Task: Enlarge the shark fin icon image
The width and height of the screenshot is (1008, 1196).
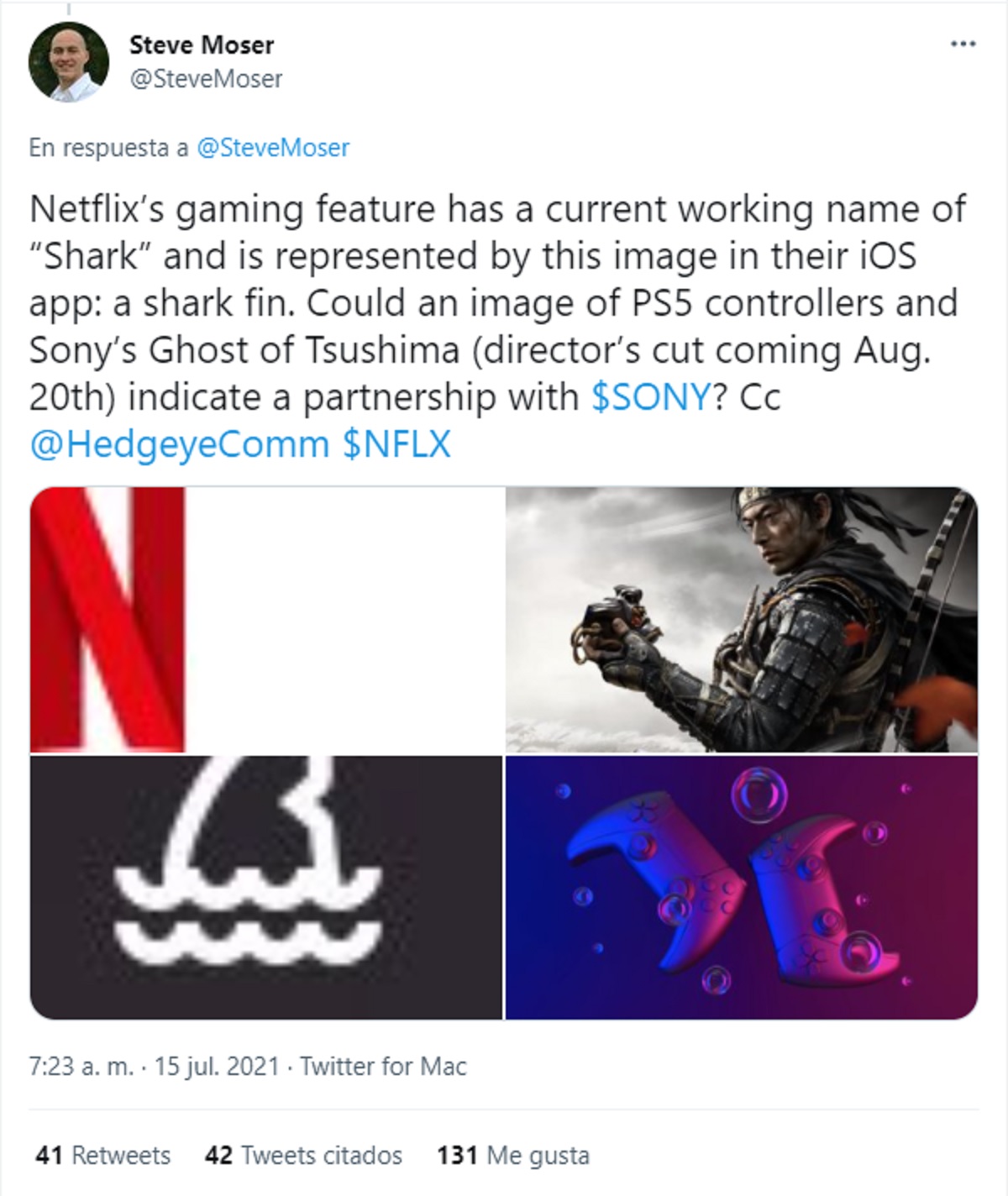Action: [266, 887]
